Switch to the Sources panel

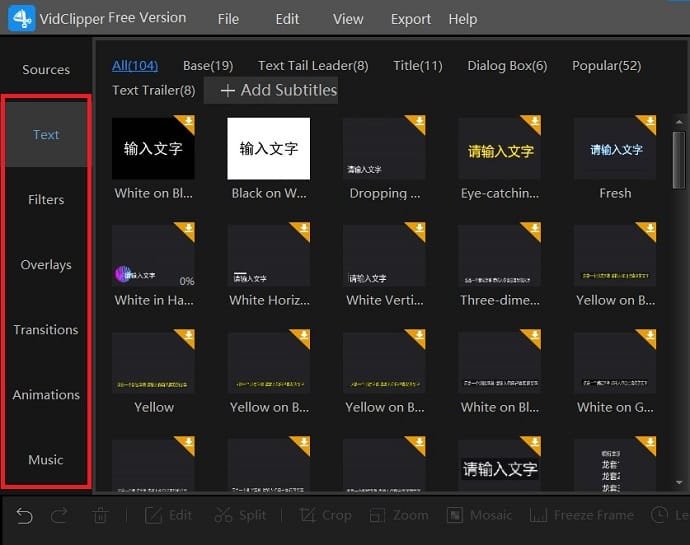coord(46,70)
